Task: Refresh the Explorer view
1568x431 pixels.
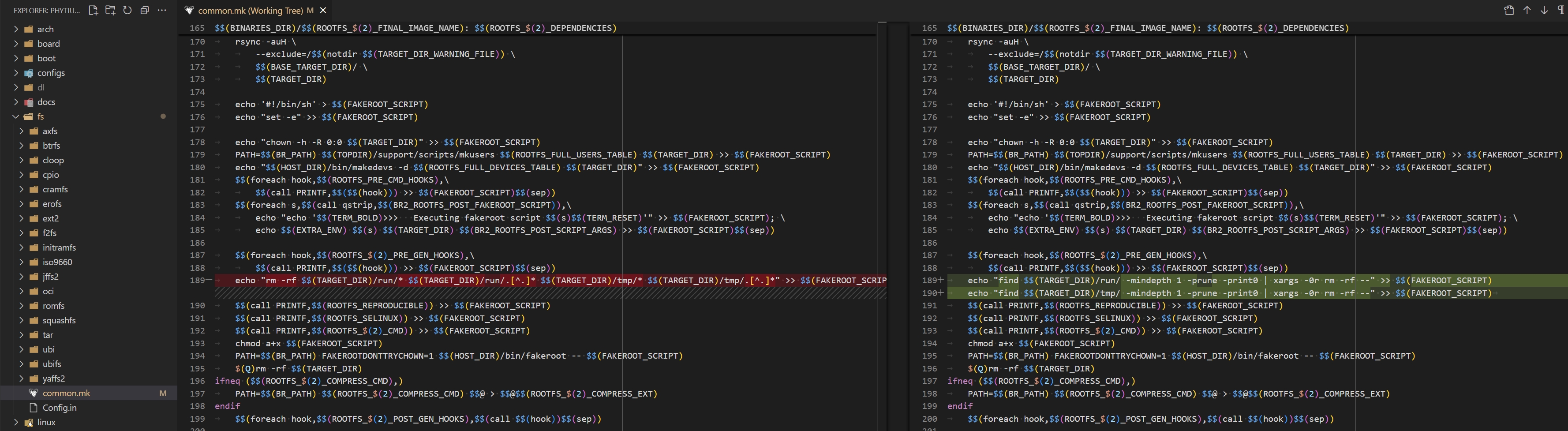Action: tap(127, 10)
